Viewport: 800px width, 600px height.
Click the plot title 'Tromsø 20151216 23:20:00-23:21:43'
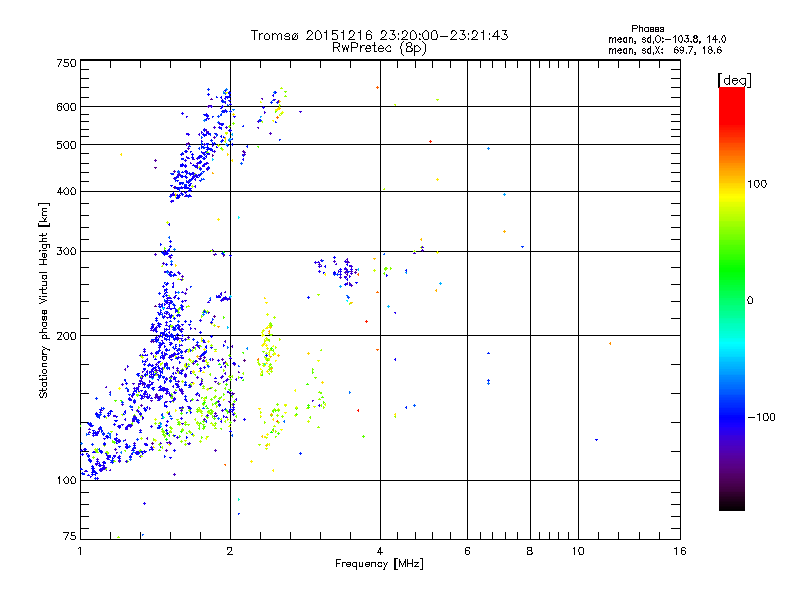[x=379, y=35]
